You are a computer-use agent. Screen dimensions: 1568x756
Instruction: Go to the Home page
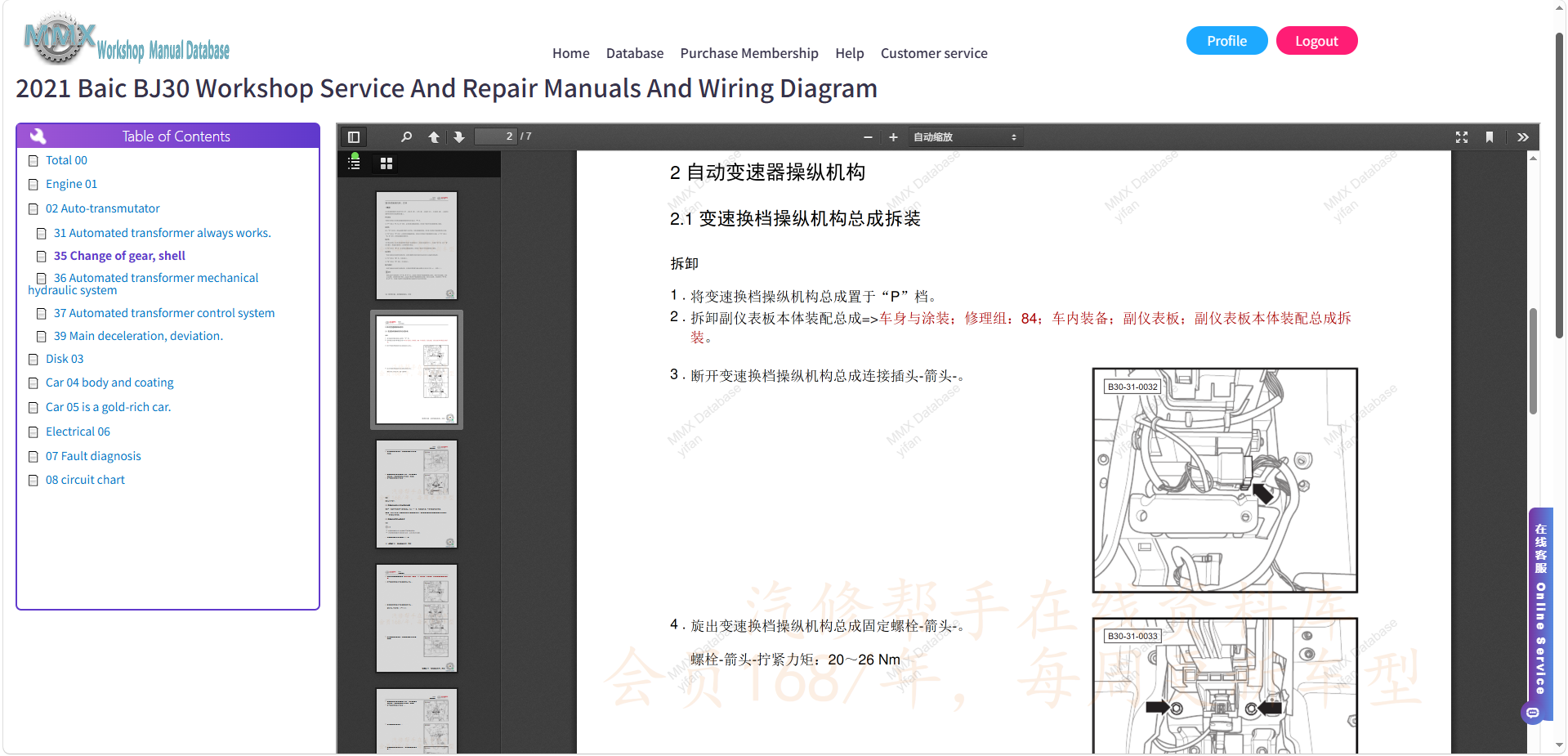pos(570,53)
